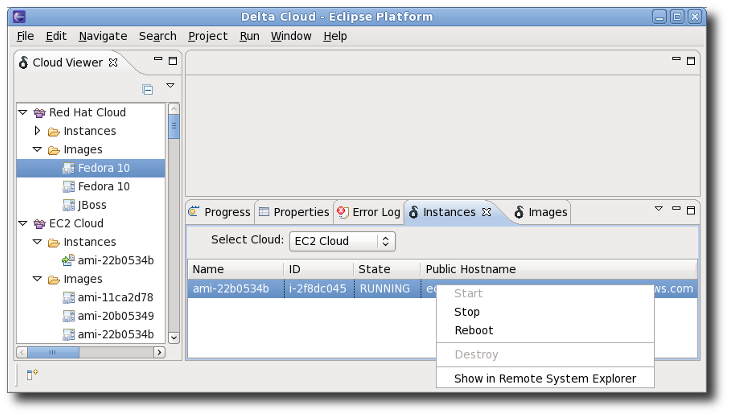Sort by the Public Hostname column header

(x=559, y=269)
